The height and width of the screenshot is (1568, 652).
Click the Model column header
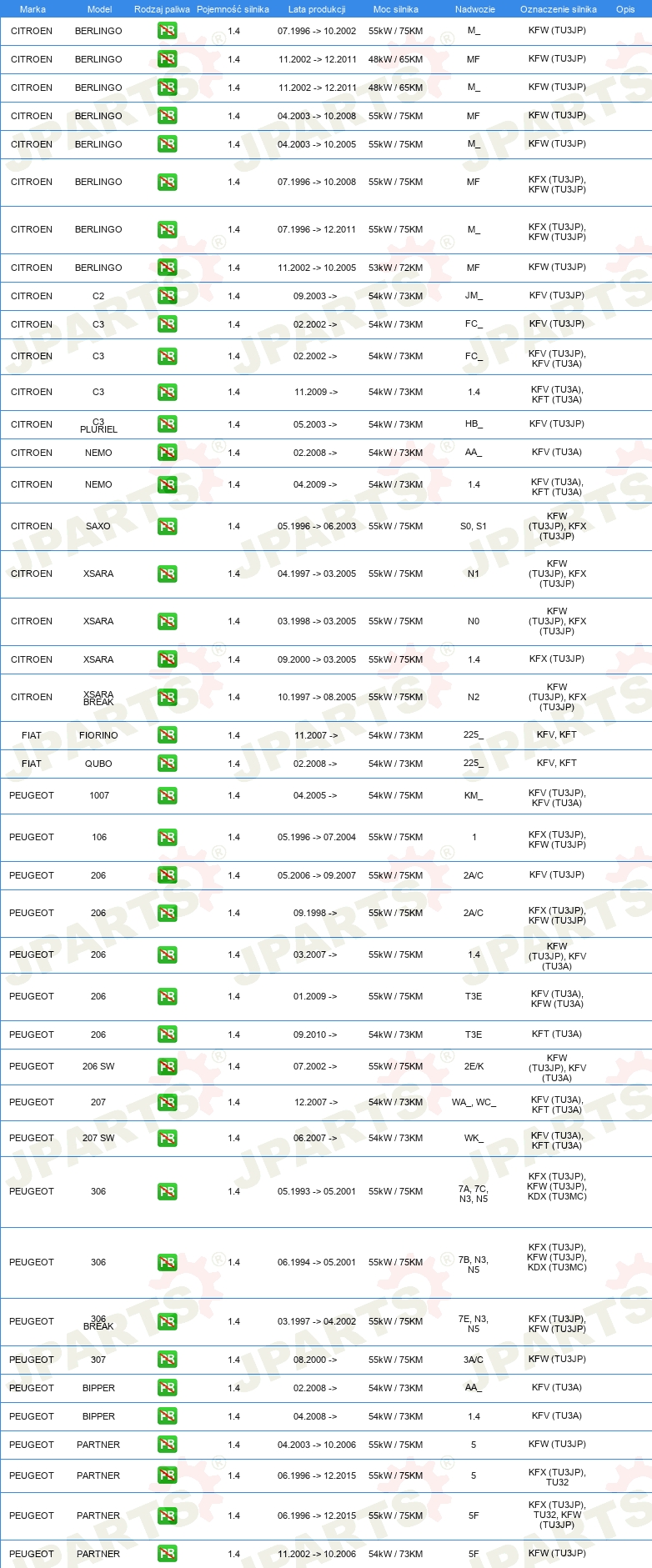[x=99, y=9]
